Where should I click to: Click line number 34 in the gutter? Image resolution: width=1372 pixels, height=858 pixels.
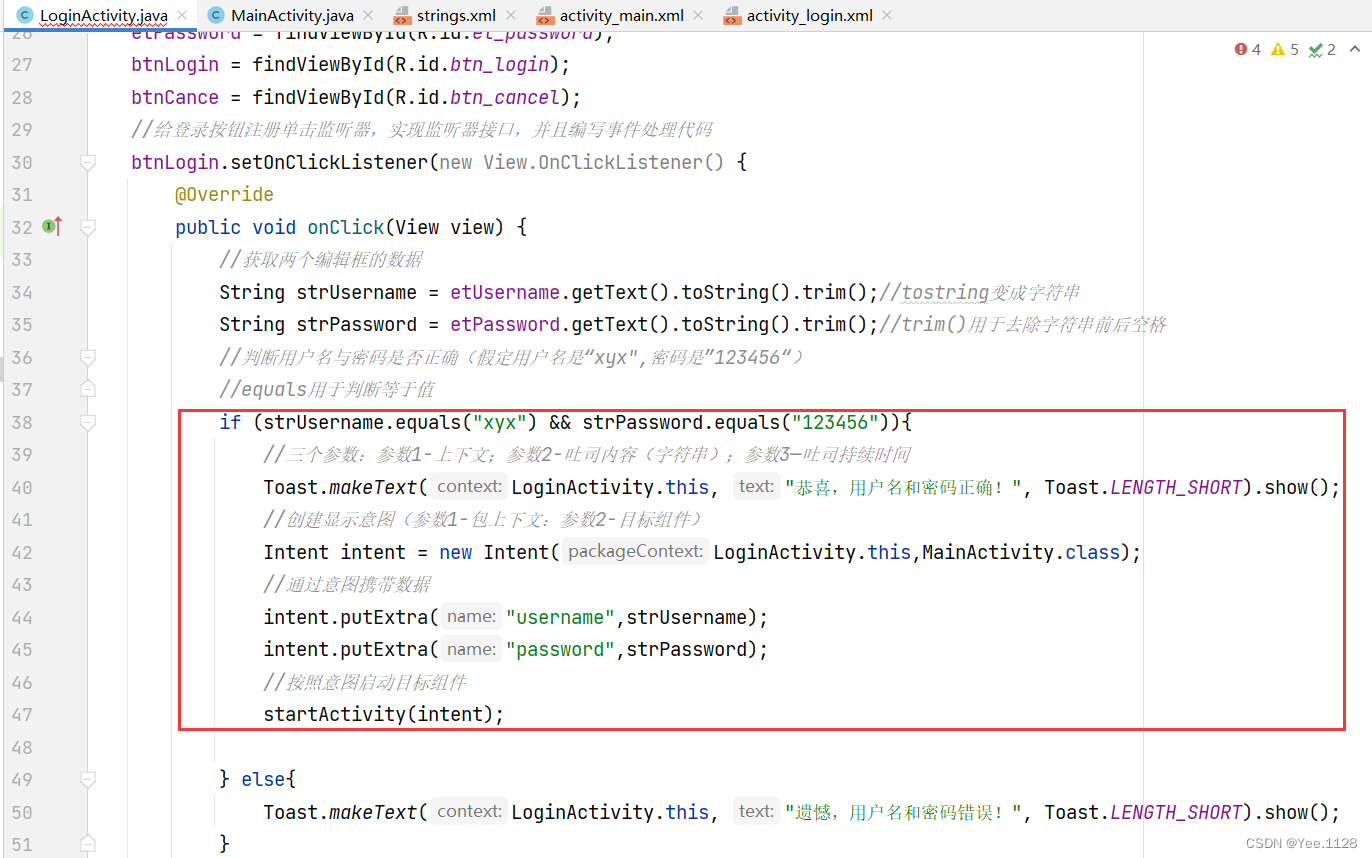coord(22,292)
